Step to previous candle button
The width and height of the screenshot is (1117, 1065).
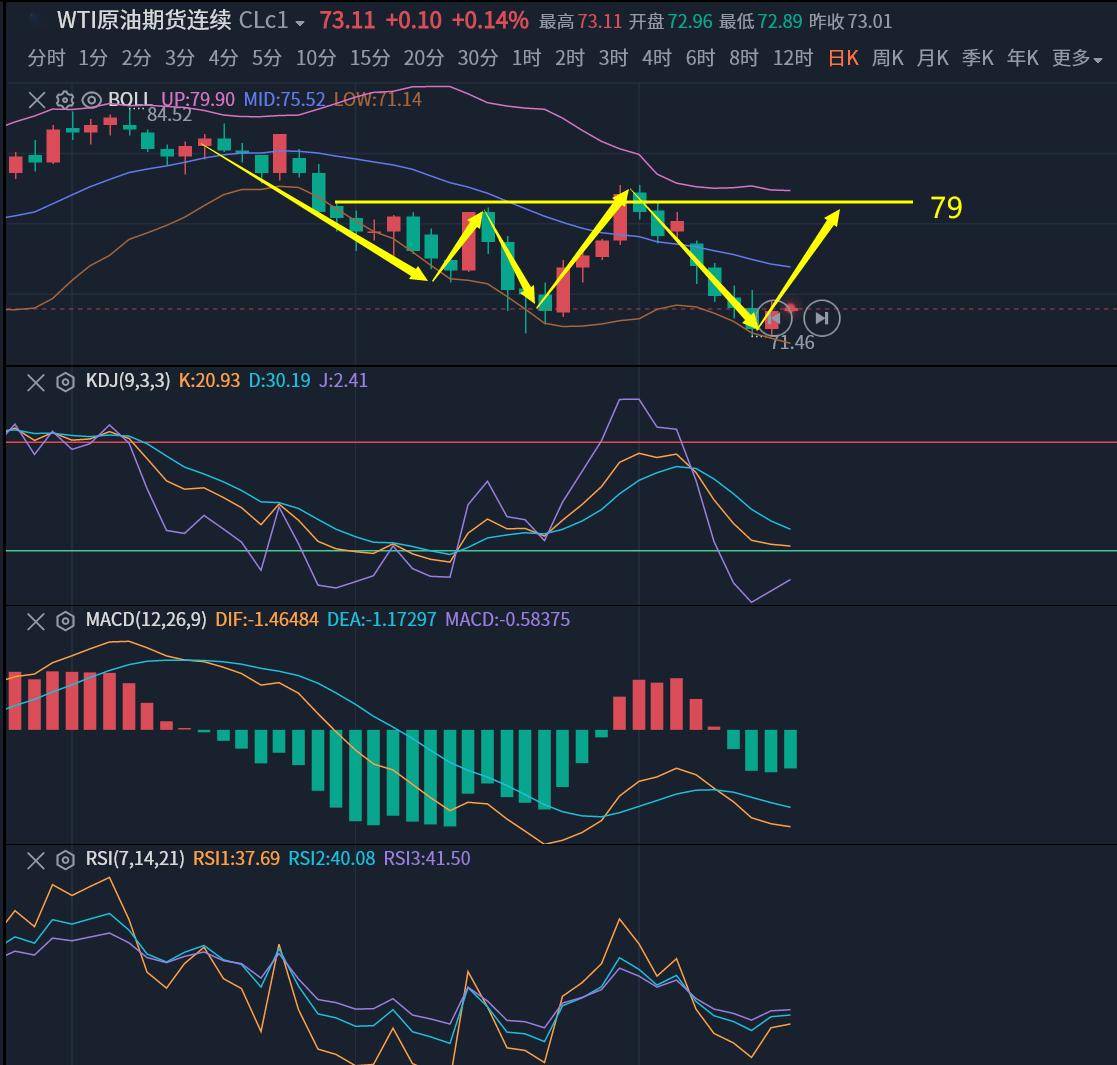[774, 318]
